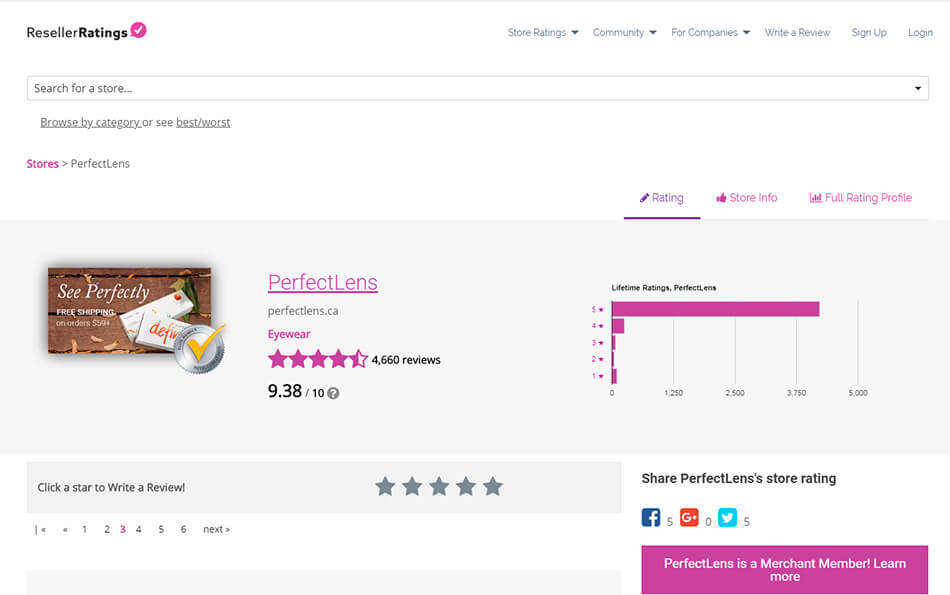Click the pink checkmark badge in logo
Image resolution: width=950 pixels, height=595 pixels.
(x=139, y=30)
